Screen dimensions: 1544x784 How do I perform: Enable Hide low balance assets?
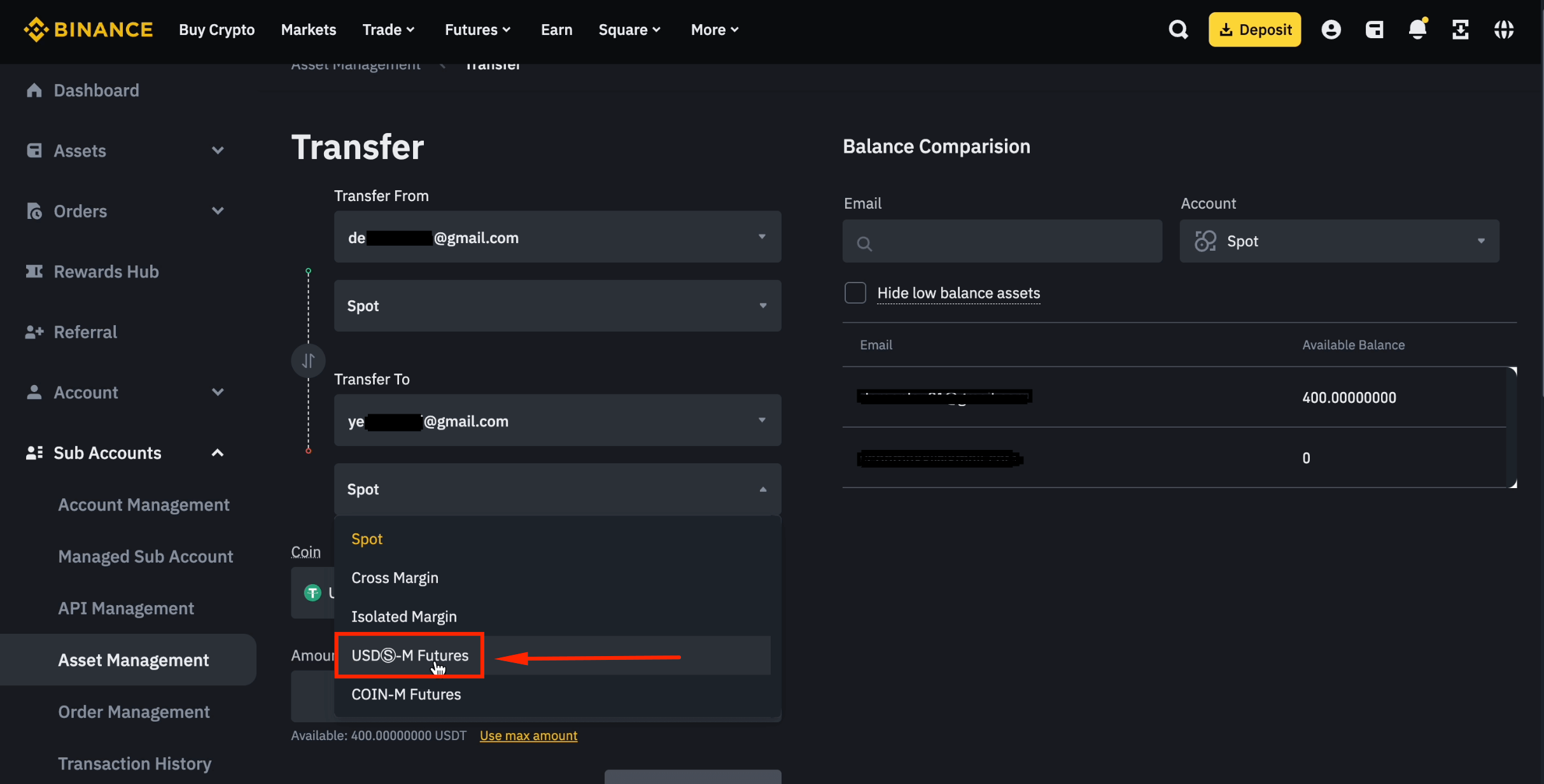point(855,293)
